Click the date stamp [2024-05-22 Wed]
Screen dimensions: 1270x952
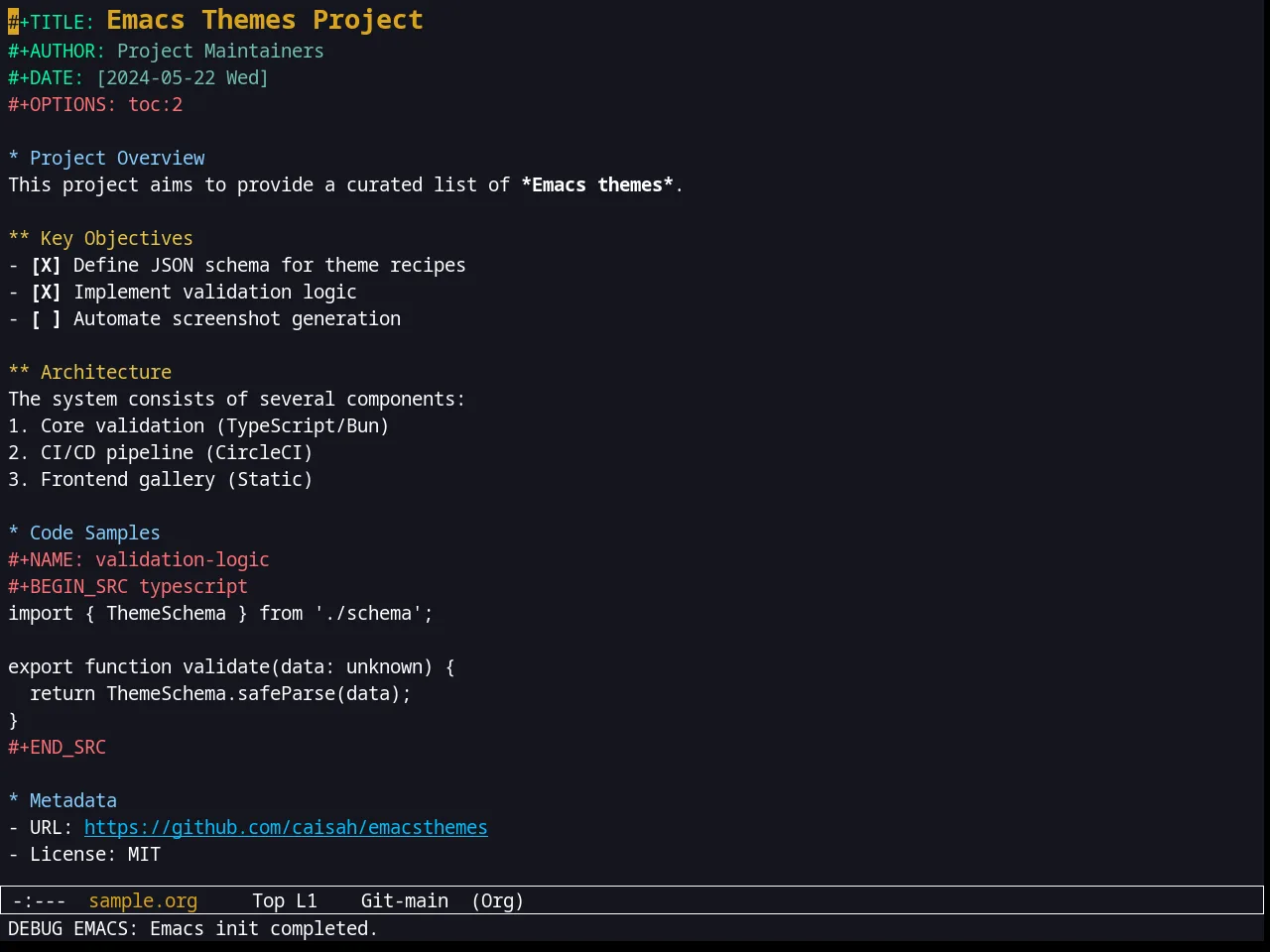click(183, 78)
